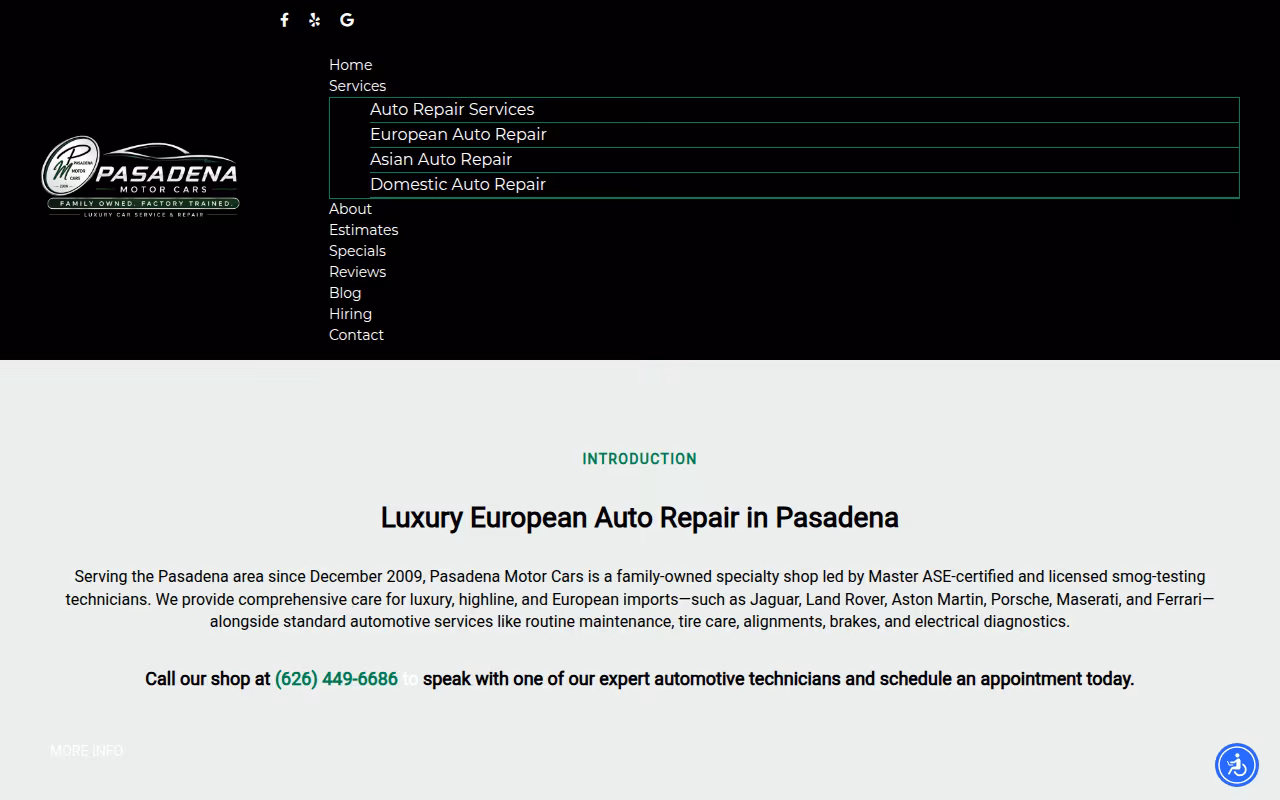Open the Hiring page
Screen dimensions: 1280x800
[x=350, y=314]
